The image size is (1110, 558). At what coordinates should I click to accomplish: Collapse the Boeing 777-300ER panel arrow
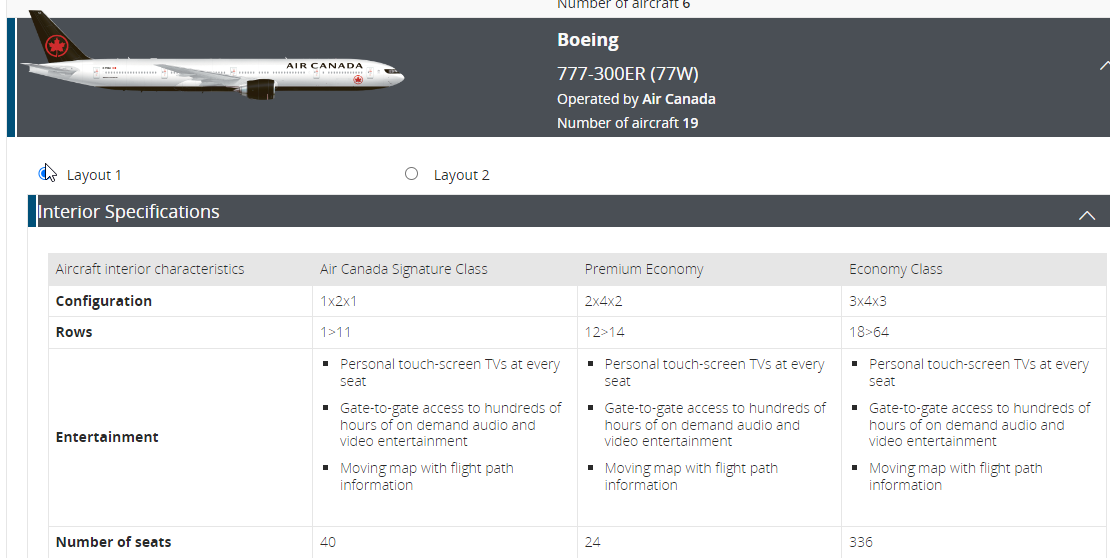pyautogui.click(x=1104, y=66)
